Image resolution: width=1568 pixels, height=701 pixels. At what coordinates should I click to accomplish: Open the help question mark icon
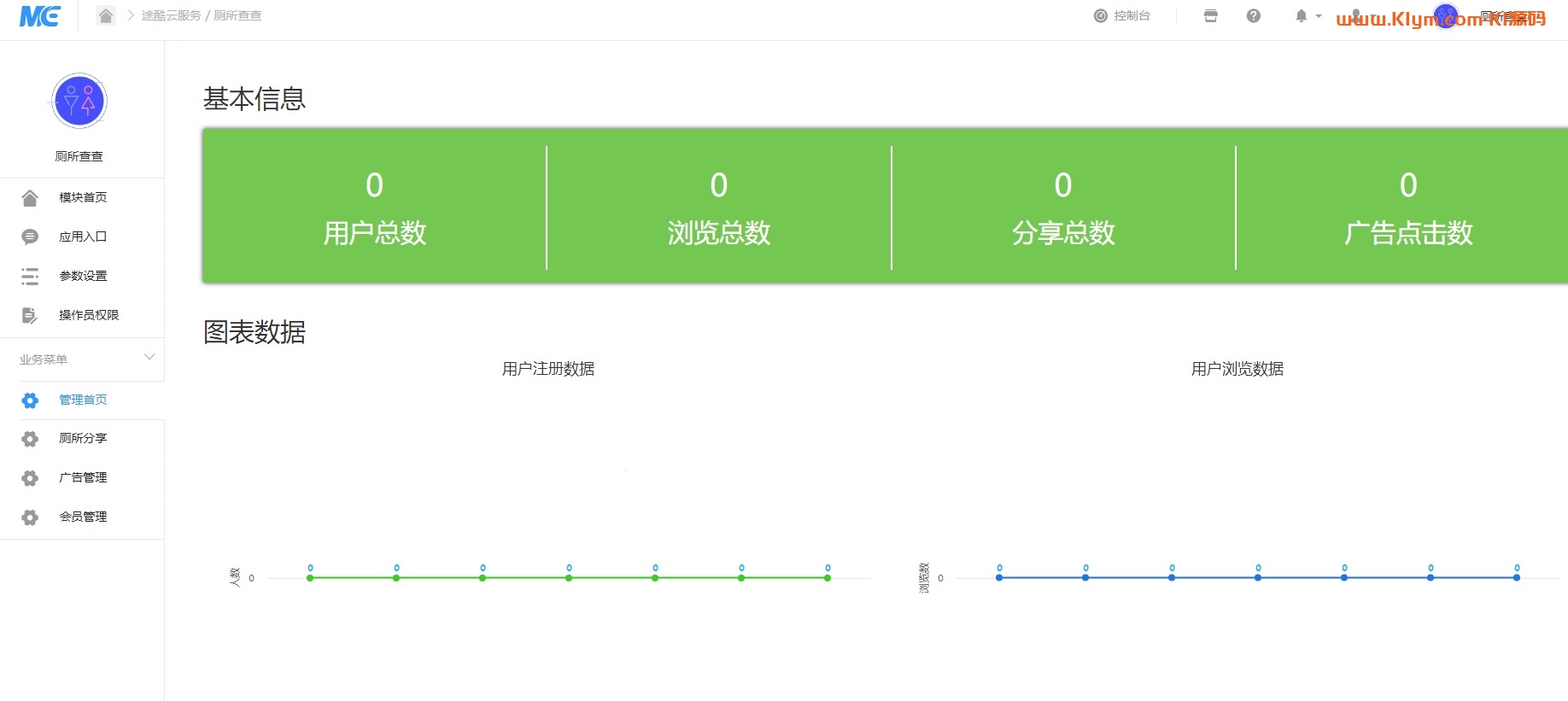click(1253, 16)
